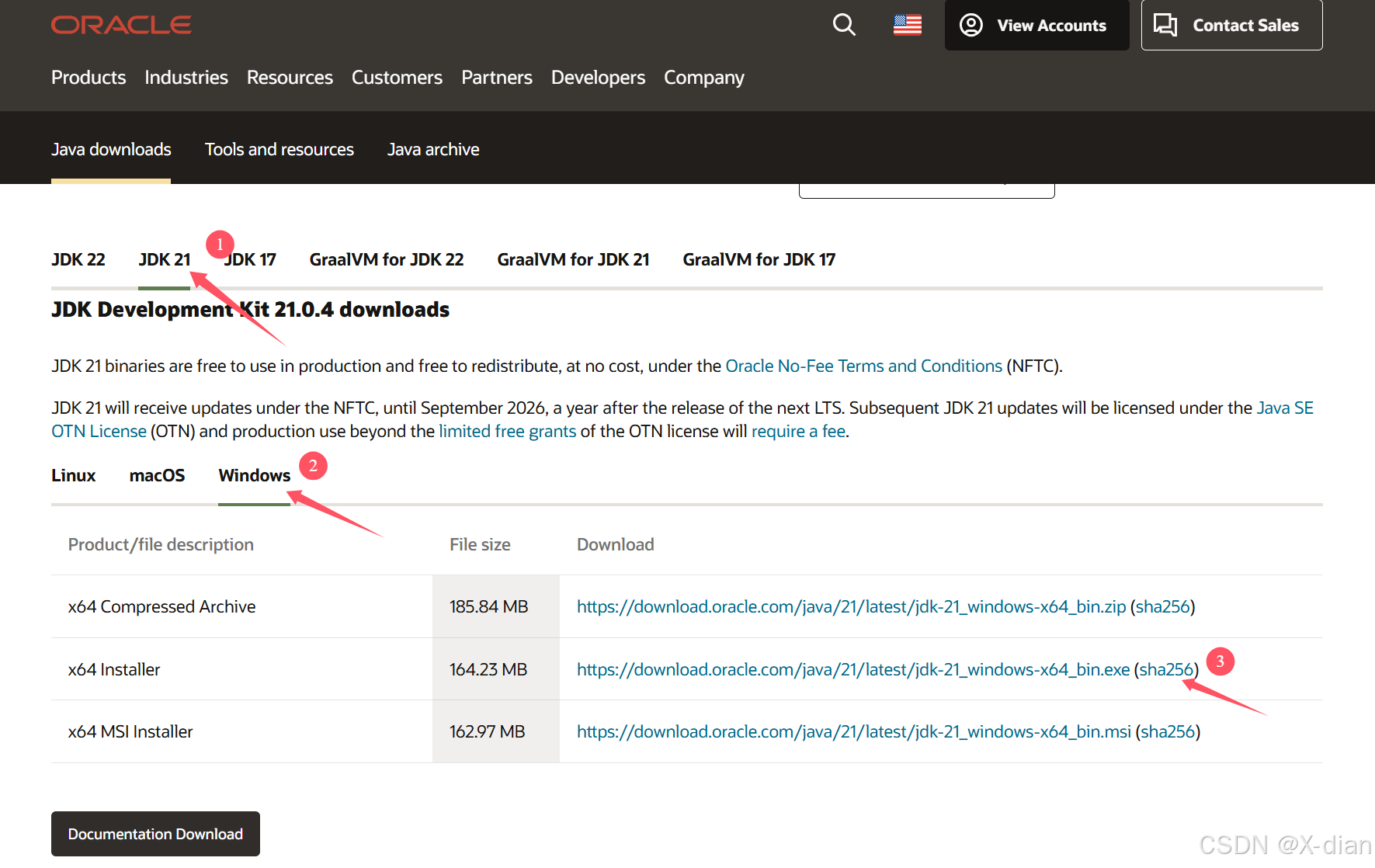Click the limited free grants link

507,431
